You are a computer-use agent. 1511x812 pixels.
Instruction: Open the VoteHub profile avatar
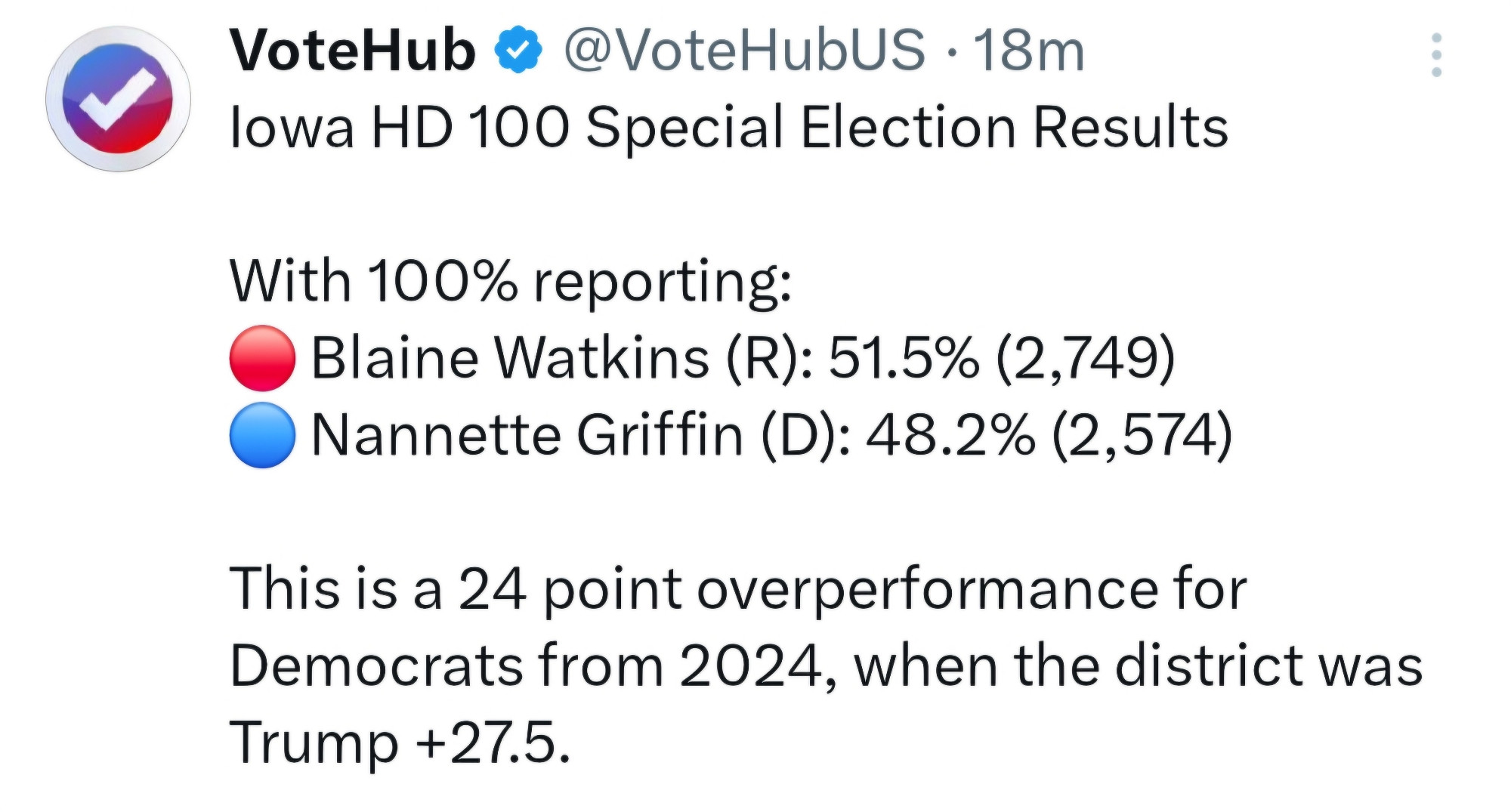118,99
